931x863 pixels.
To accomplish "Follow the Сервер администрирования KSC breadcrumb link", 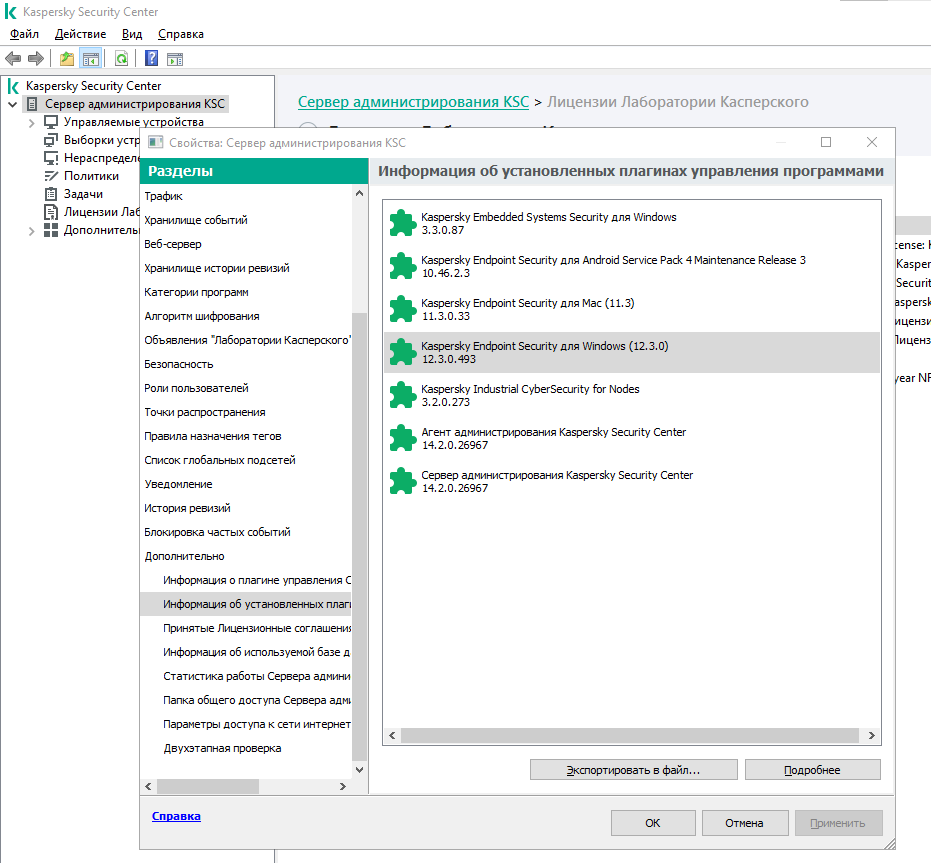I will click(413, 102).
